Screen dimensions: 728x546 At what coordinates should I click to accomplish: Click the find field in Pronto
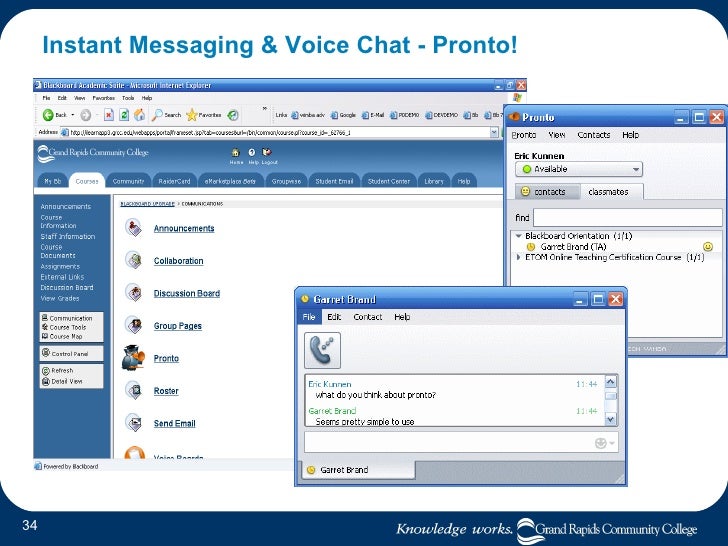click(627, 217)
